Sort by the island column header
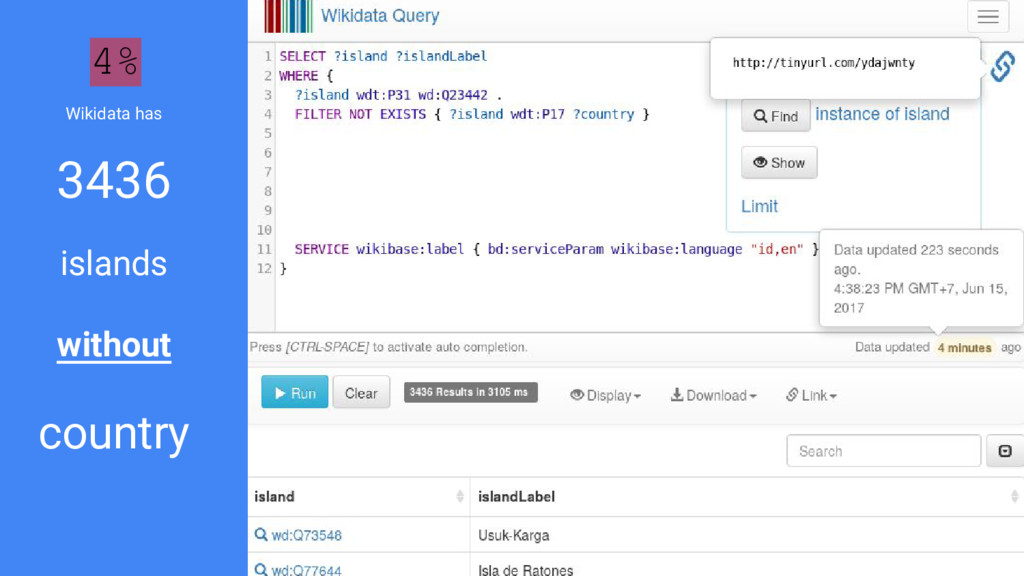The width and height of the screenshot is (1024, 576). tap(359, 497)
